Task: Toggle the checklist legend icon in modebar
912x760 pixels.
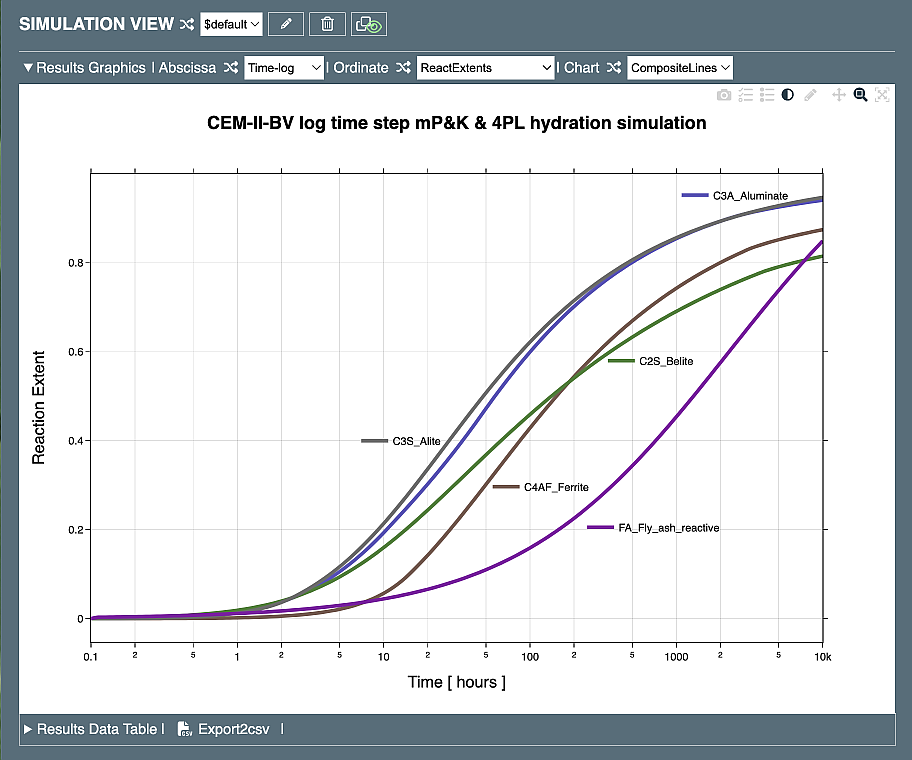Action: [746, 95]
